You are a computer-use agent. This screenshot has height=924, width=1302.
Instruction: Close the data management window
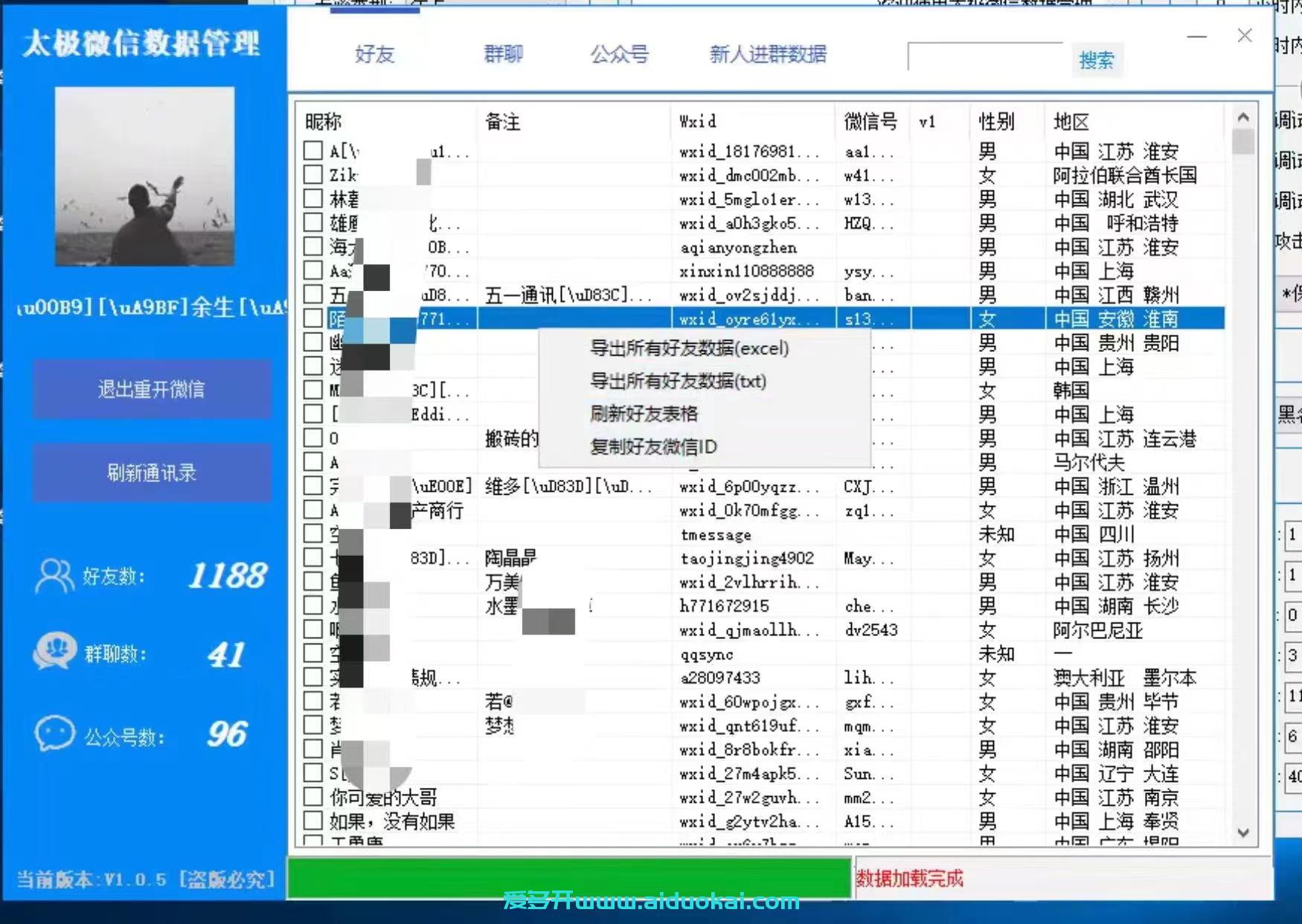click(1245, 35)
